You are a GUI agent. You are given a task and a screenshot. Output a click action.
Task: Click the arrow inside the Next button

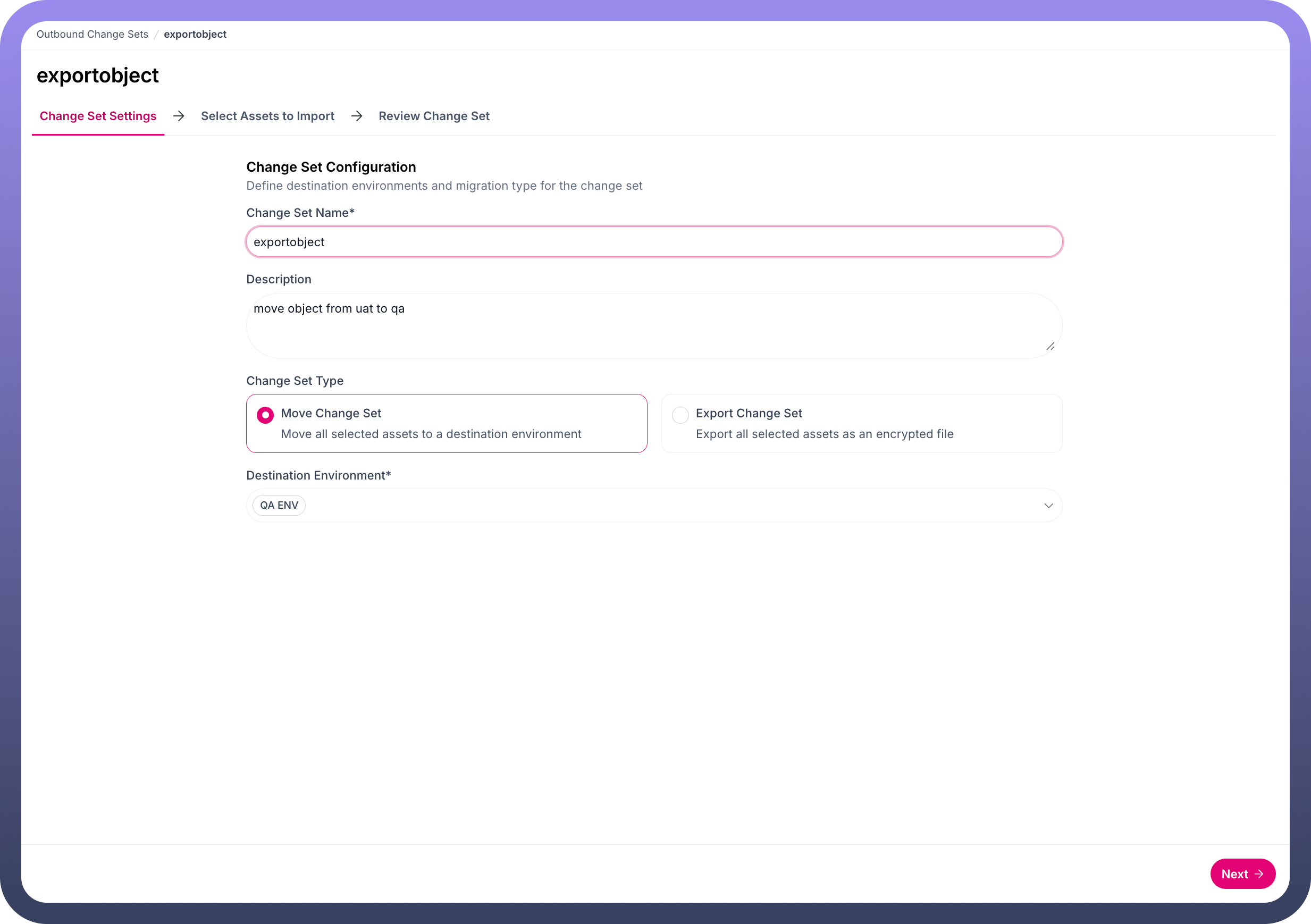click(x=1258, y=873)
